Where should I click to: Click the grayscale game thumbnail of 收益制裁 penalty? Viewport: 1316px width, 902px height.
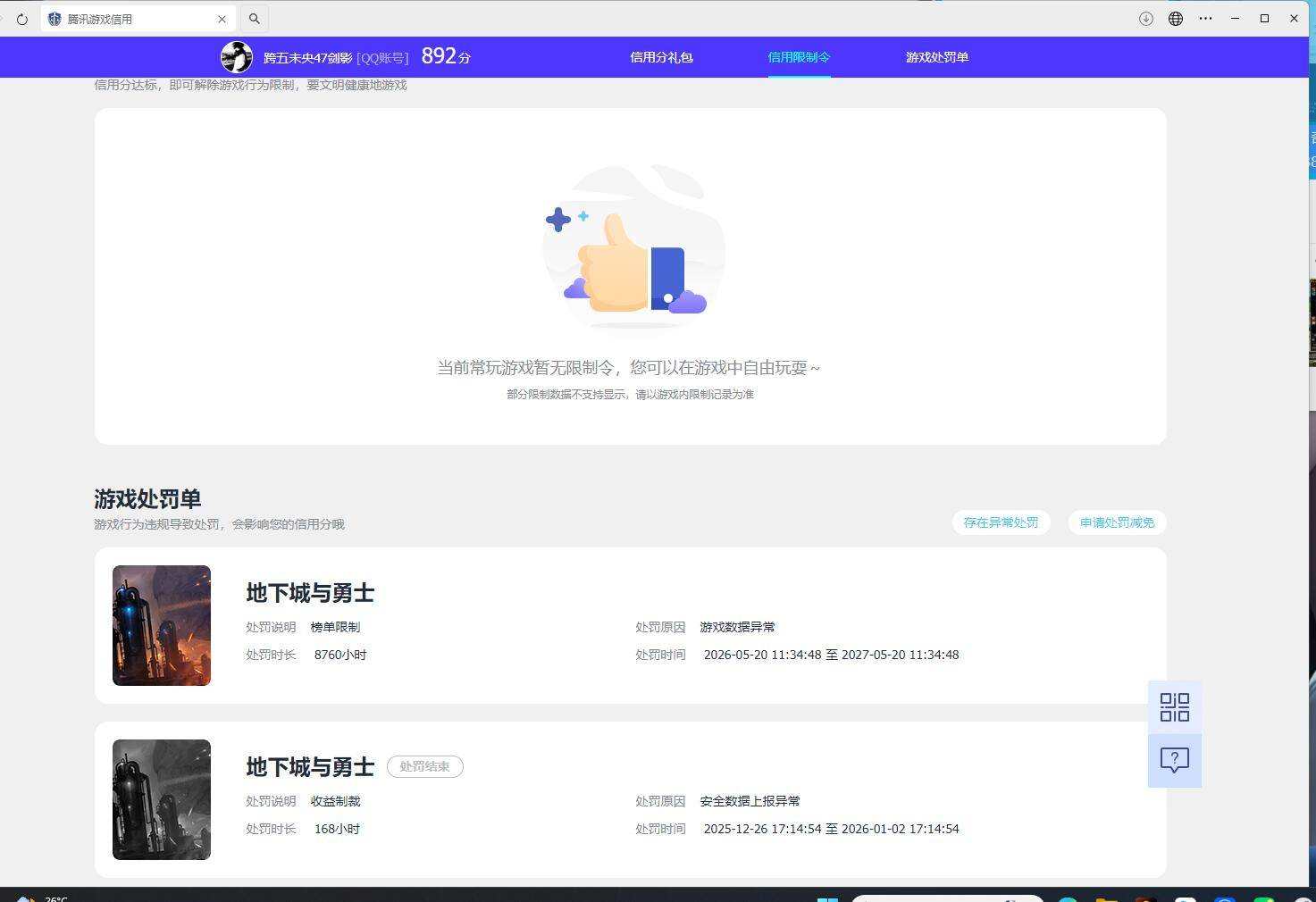click(x=162, y=799)
